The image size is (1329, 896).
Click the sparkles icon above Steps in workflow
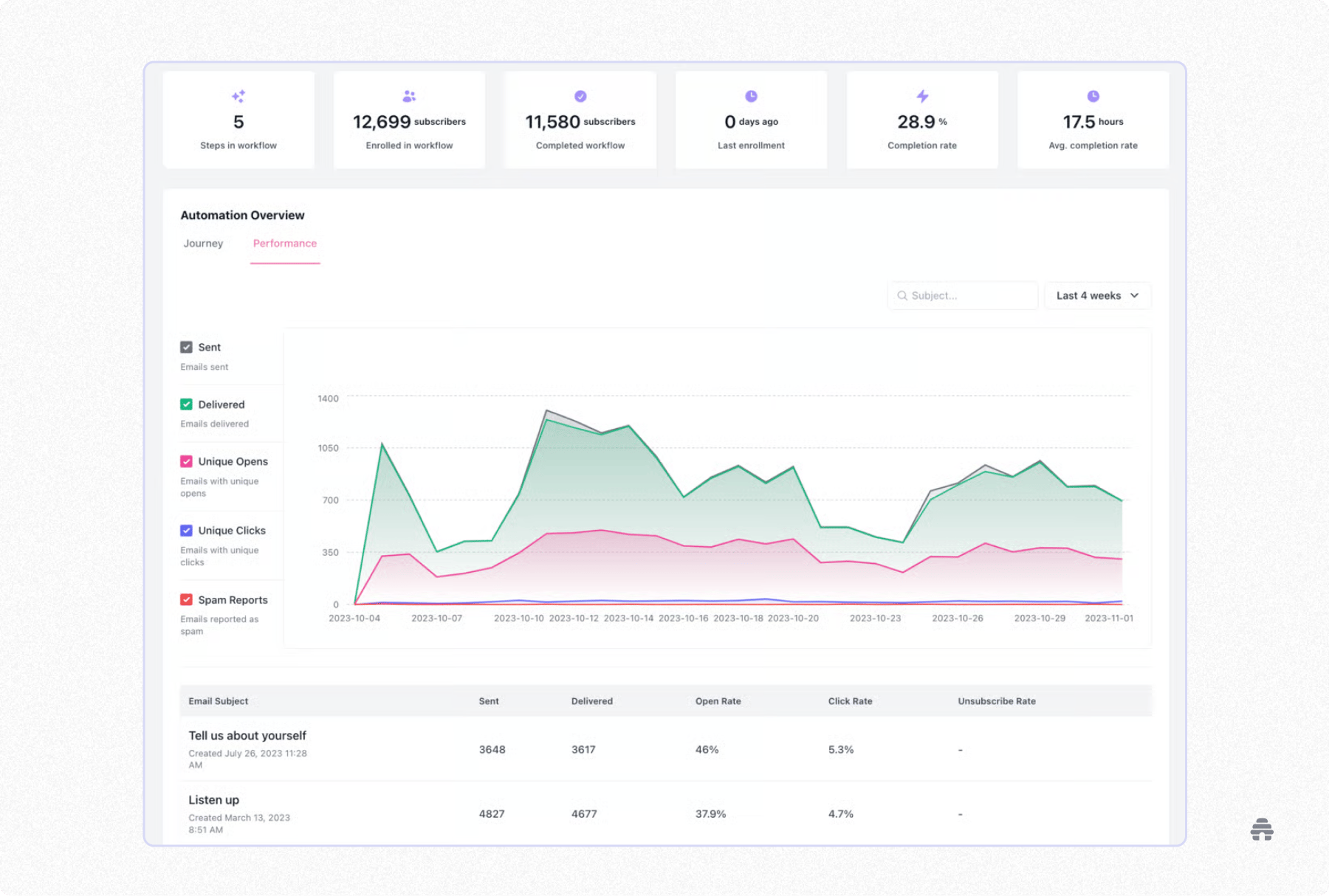238,95
